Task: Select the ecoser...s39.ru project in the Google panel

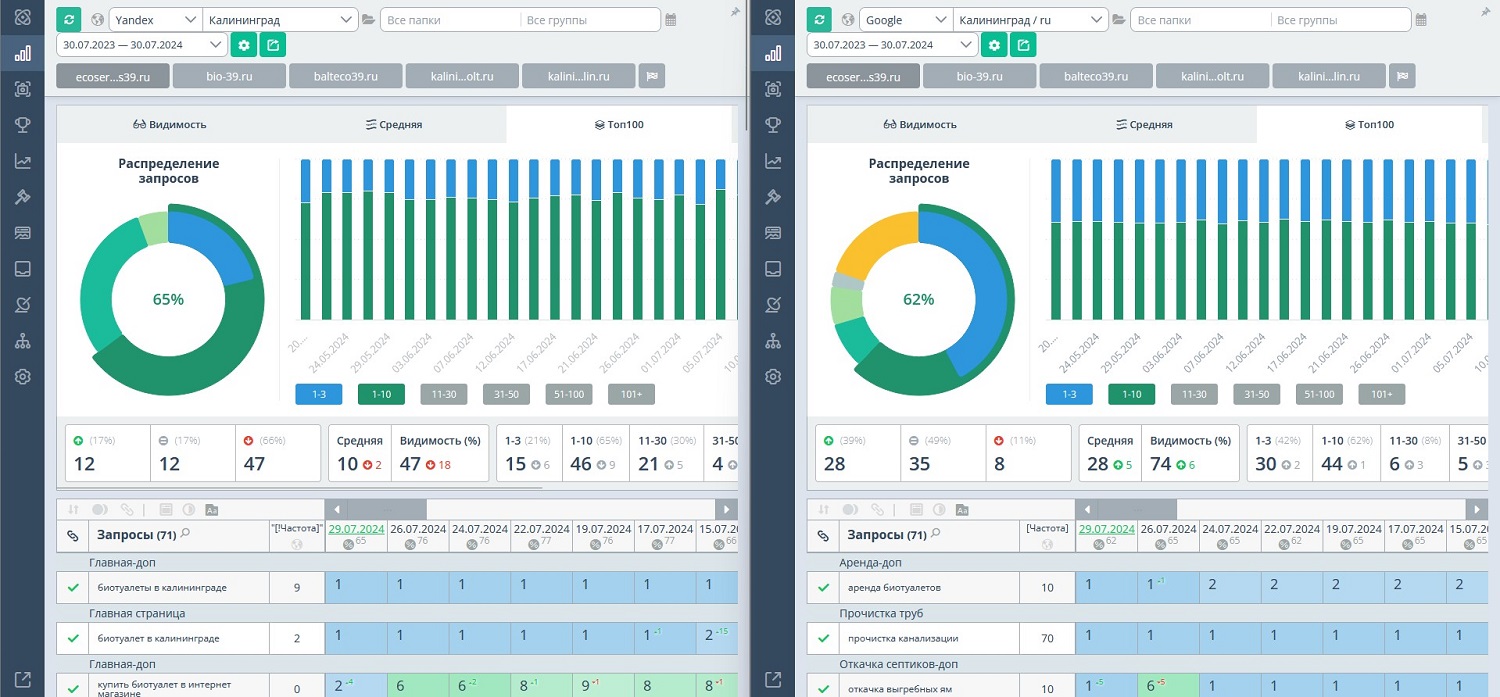Action: [864, 76]
